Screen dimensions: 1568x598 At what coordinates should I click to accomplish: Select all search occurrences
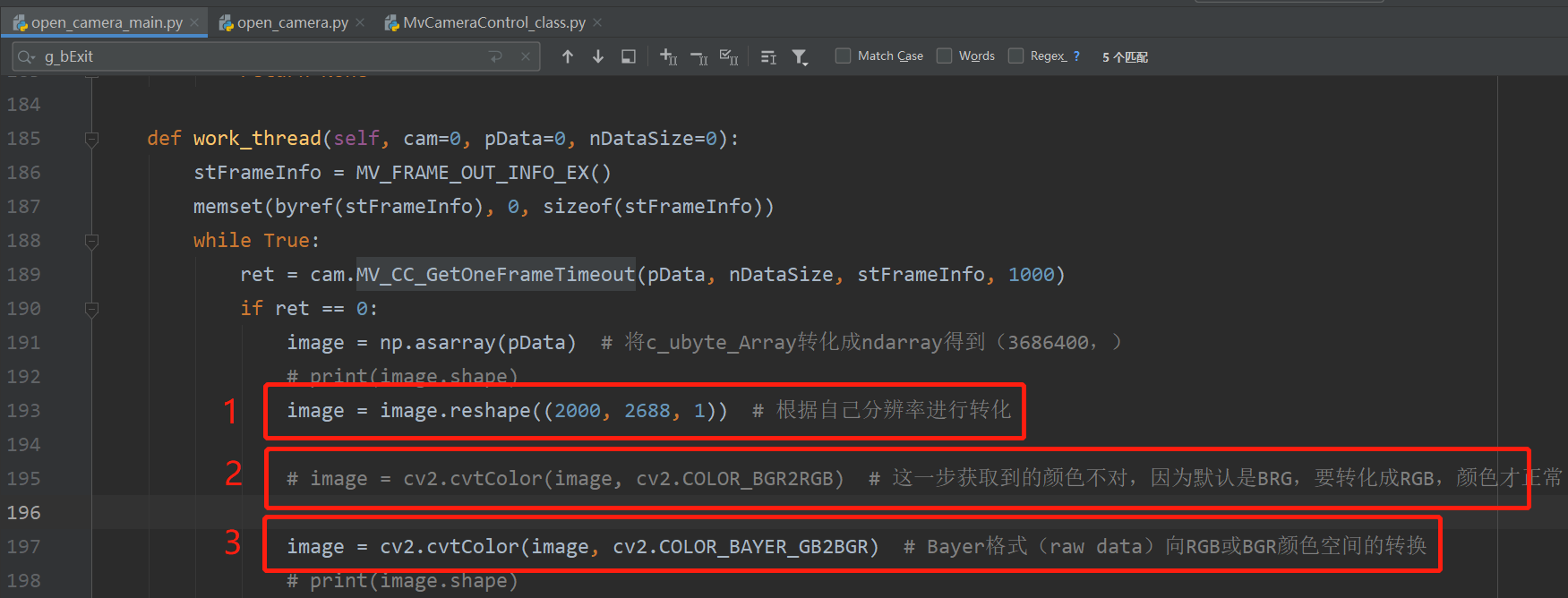tap(729, 56)
